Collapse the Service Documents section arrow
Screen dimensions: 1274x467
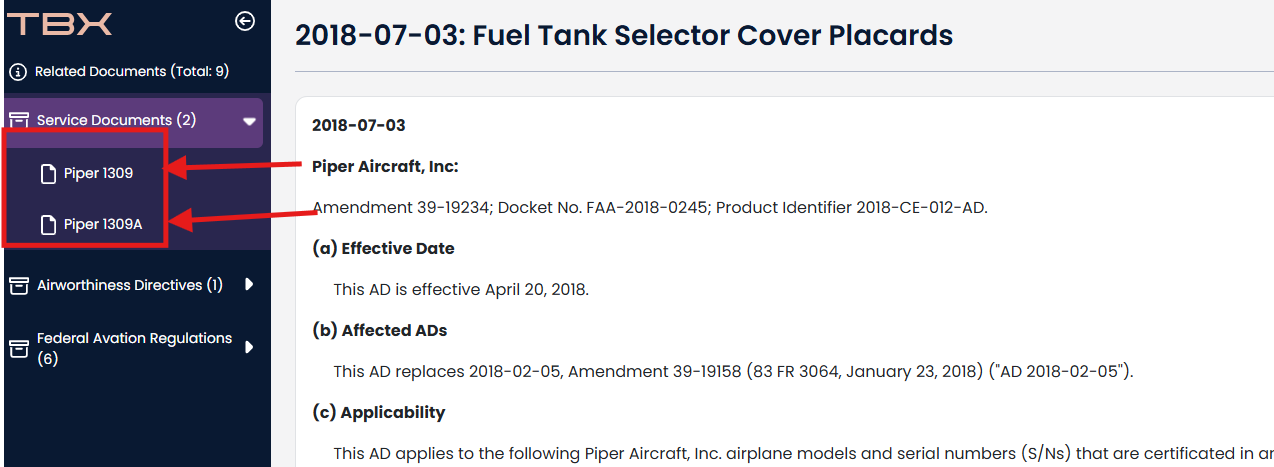[249, 121]
